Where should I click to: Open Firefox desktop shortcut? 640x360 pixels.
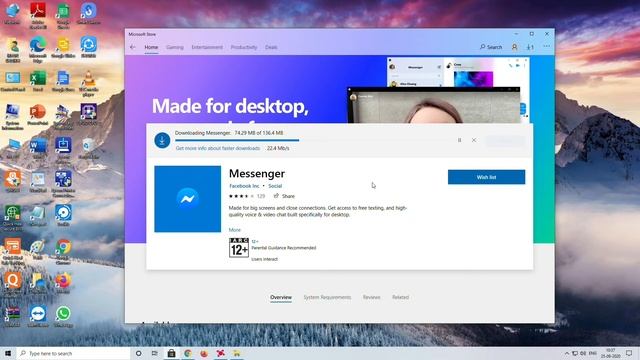tap(63, 283)
